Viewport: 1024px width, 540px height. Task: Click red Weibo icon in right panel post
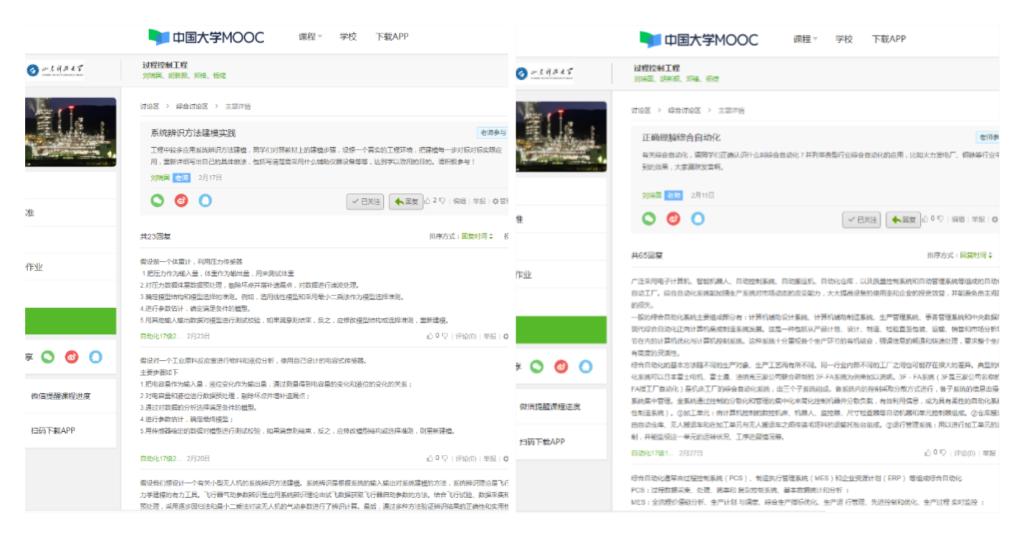[672, 218]
